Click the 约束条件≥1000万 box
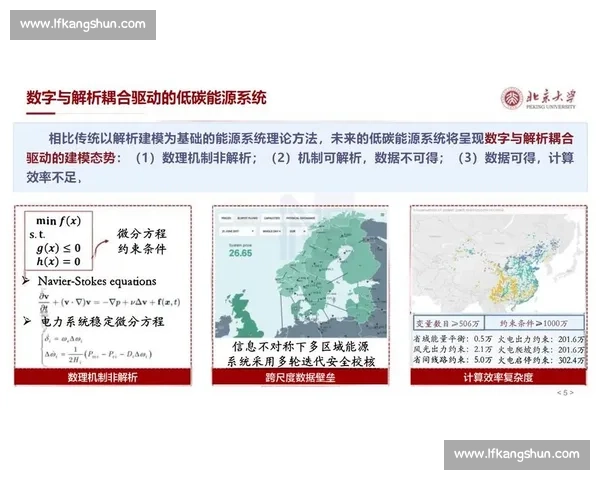600x480 pixels. point(534,323)
